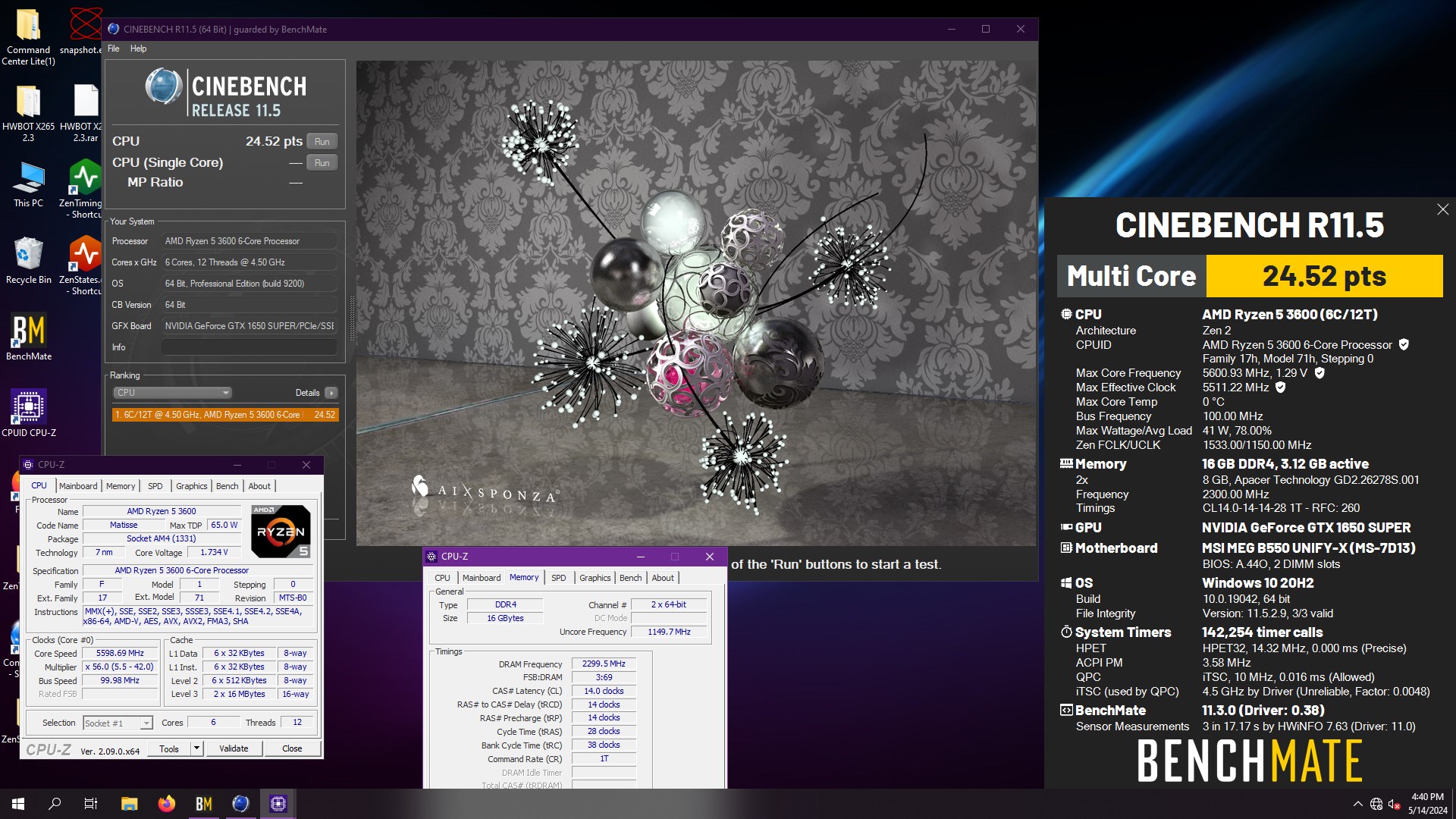This screenshot has height=819, width=1456.
Task: Open HWBOT X265 2.3 folder icon
Action: pyautogui.click(x=29, y=113)
